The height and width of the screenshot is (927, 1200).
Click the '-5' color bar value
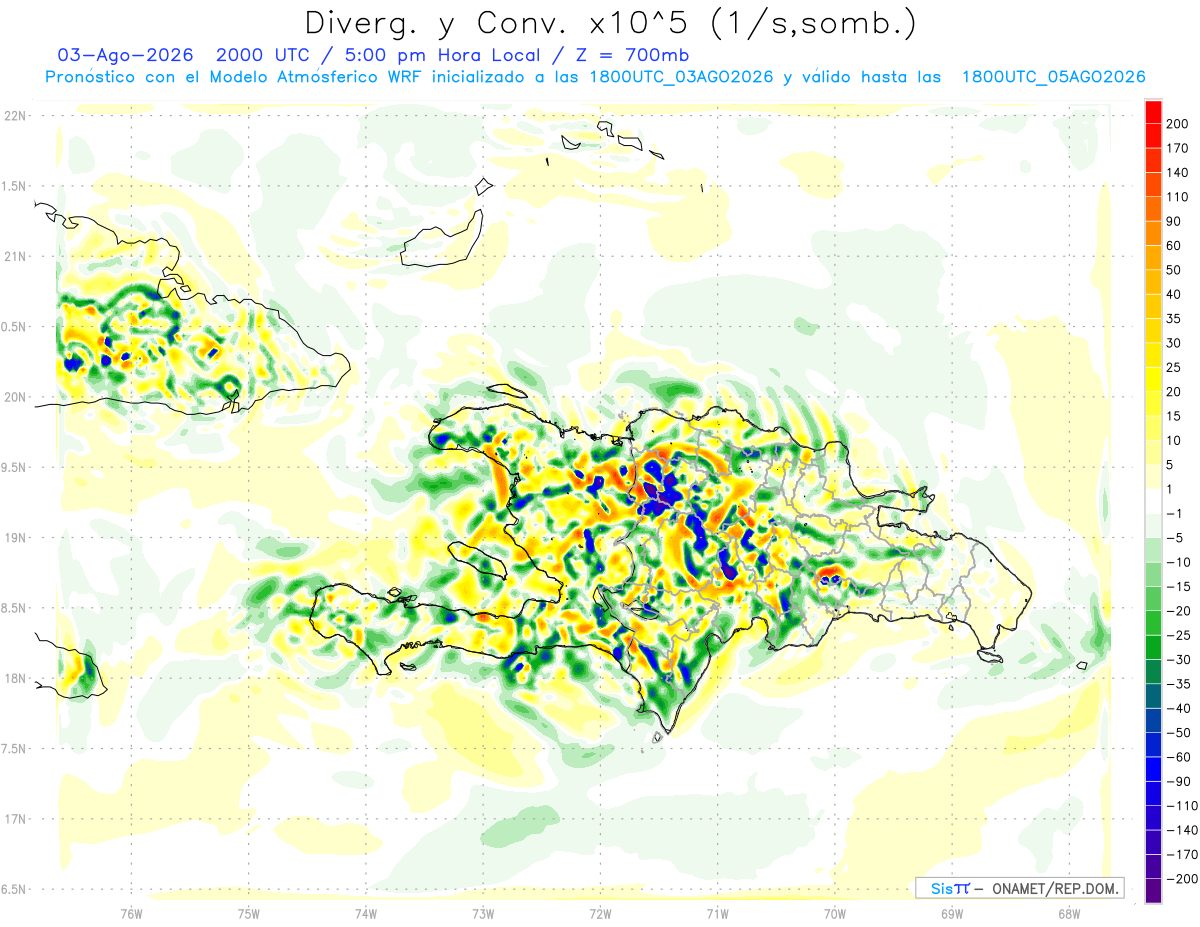(1174, 538)
